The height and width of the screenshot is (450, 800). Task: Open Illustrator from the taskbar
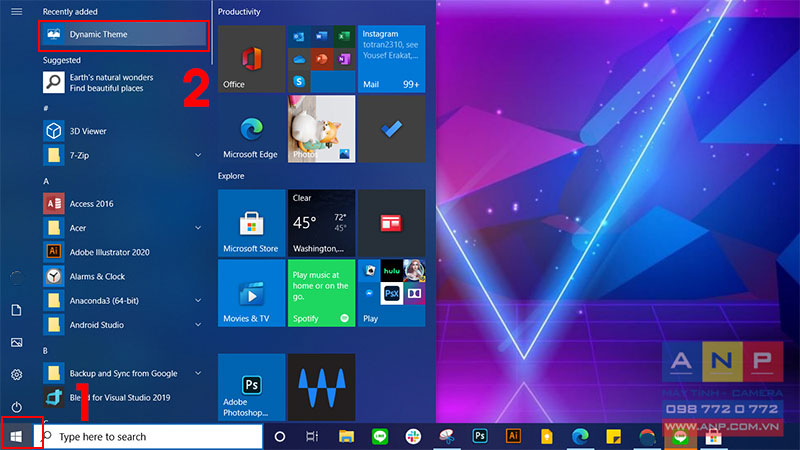[513, 437]
